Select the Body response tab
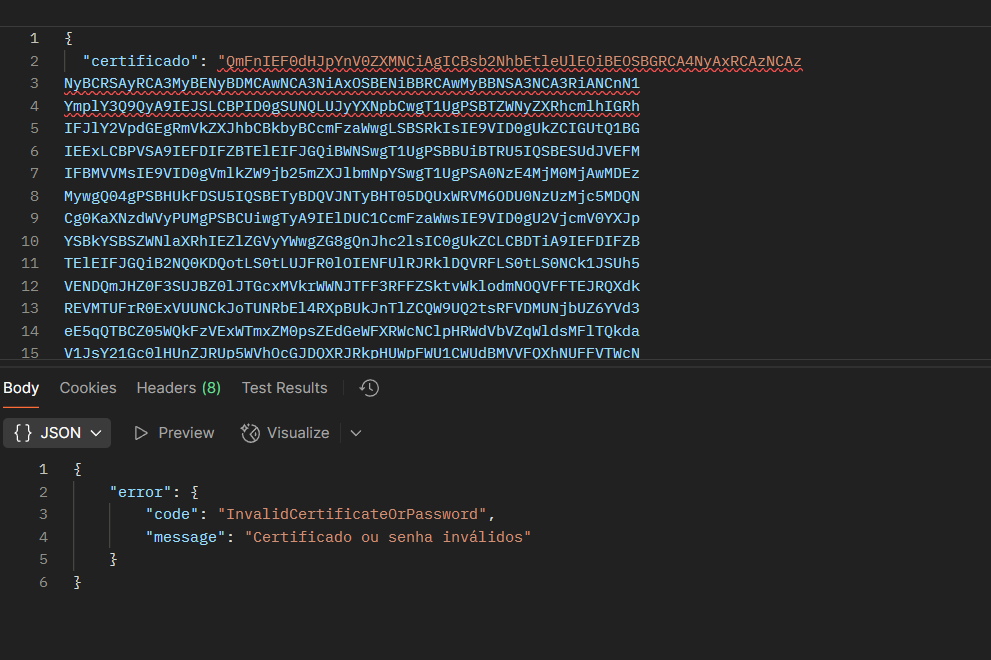 coord(21,388)
